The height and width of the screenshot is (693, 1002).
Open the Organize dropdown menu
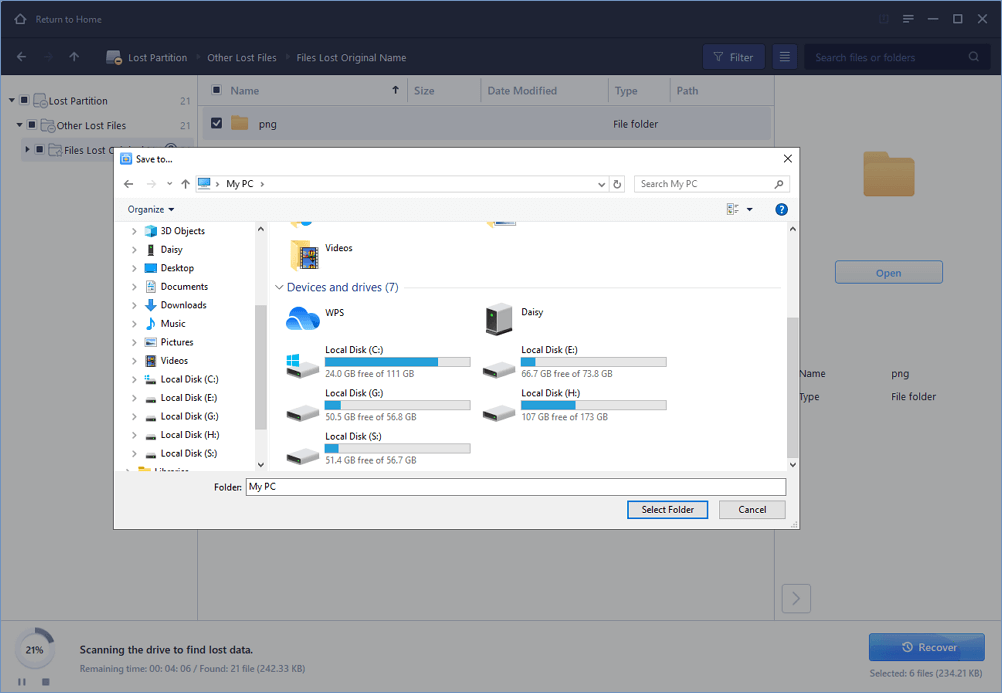(x=151, y=209)
